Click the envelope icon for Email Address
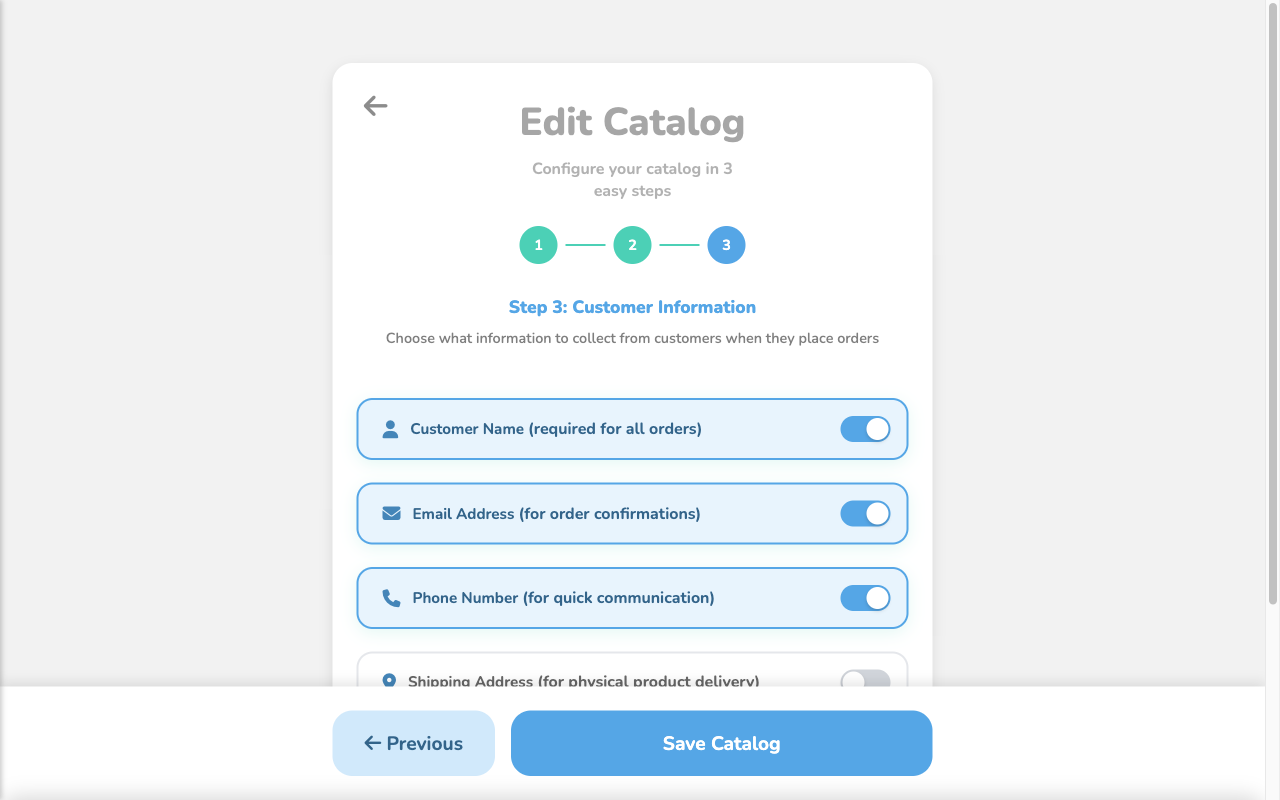 pos(391,514)
